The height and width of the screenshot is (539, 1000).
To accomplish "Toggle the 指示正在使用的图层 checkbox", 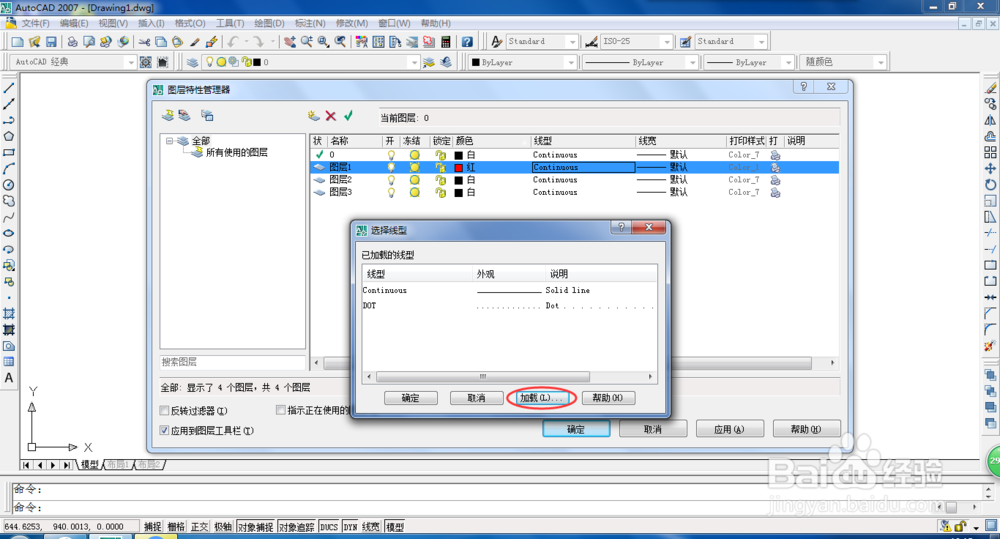I will (281, 410).
